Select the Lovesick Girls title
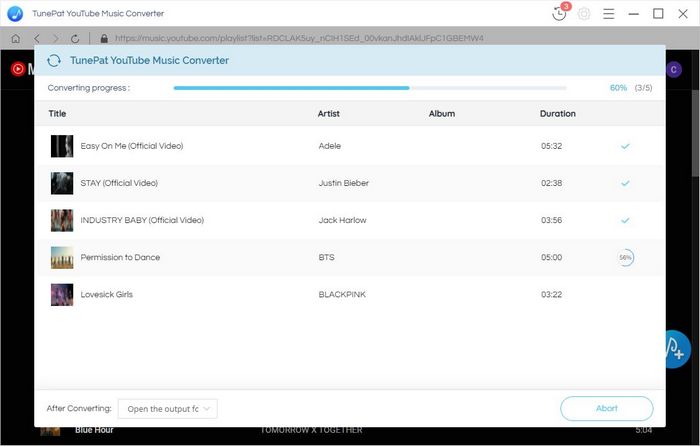The image size is (700, 446). 107,295
